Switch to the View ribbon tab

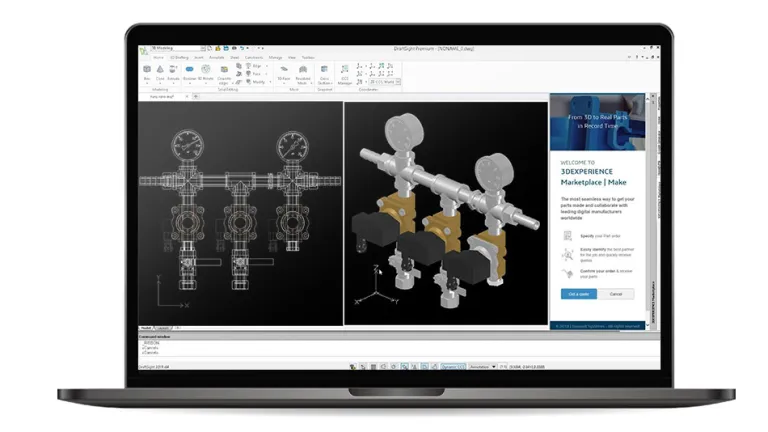point(291,57)
